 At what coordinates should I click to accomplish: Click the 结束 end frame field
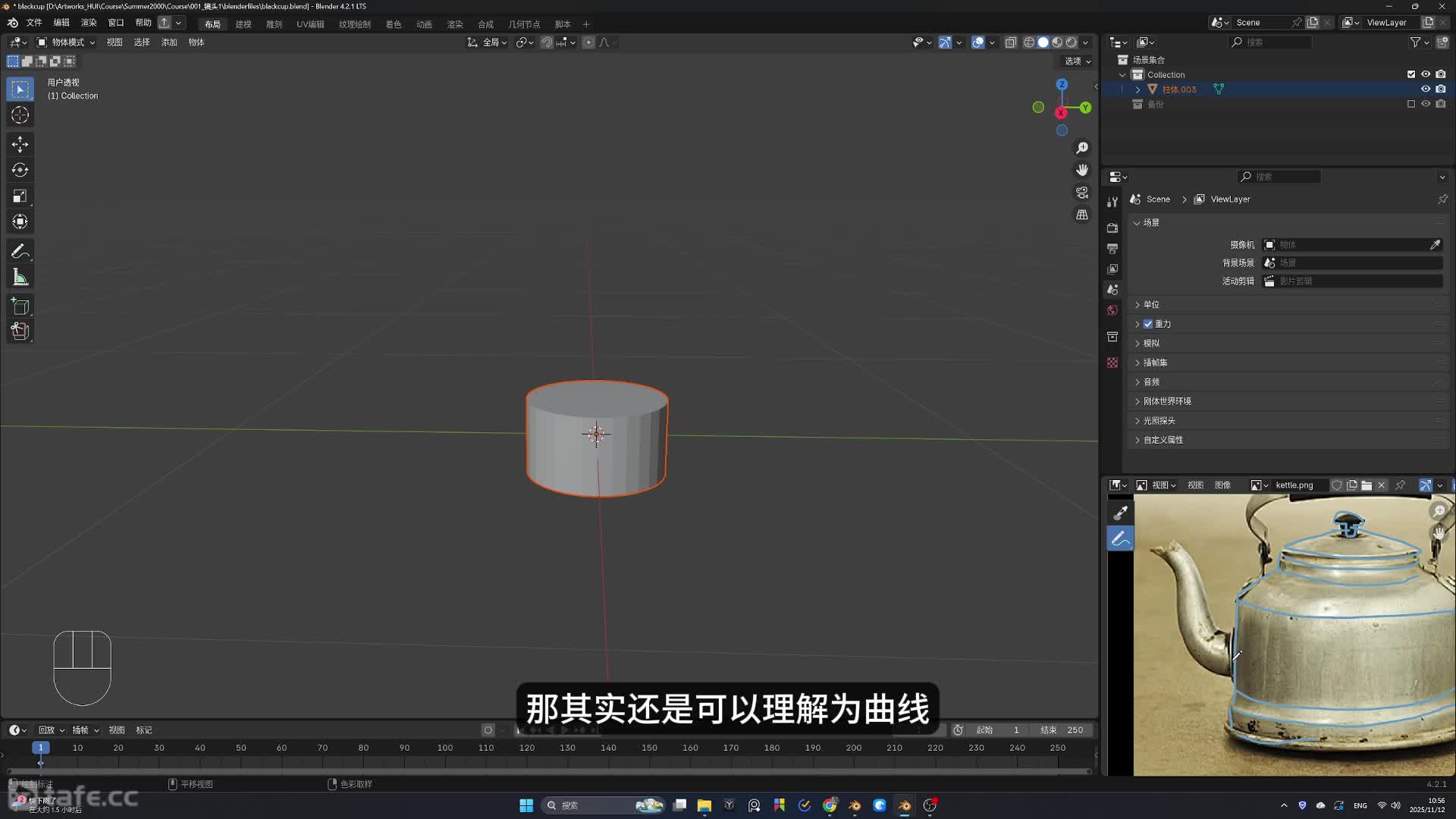point(1062,730)
